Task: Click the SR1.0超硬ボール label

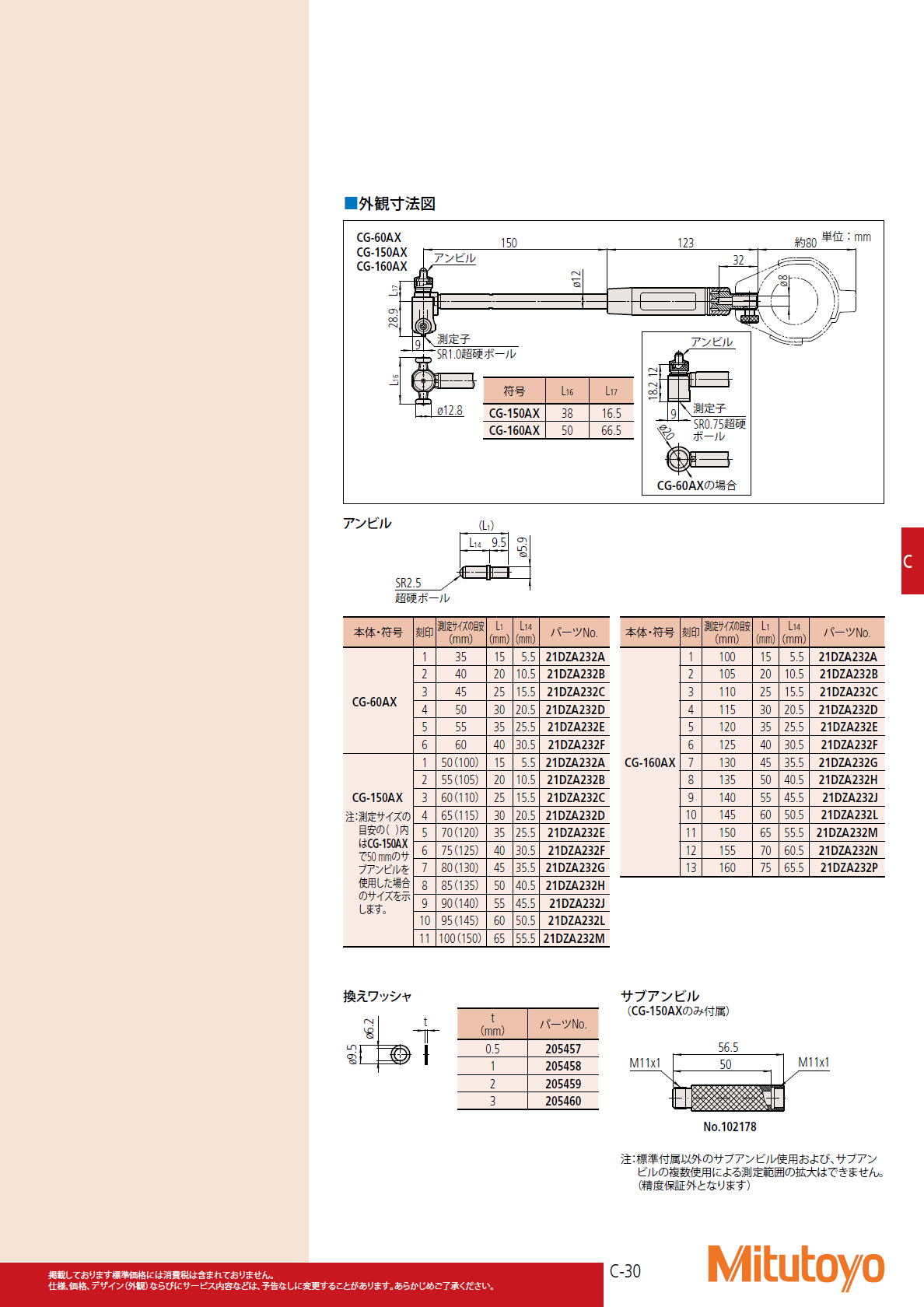Action: [x=476, y=354]
